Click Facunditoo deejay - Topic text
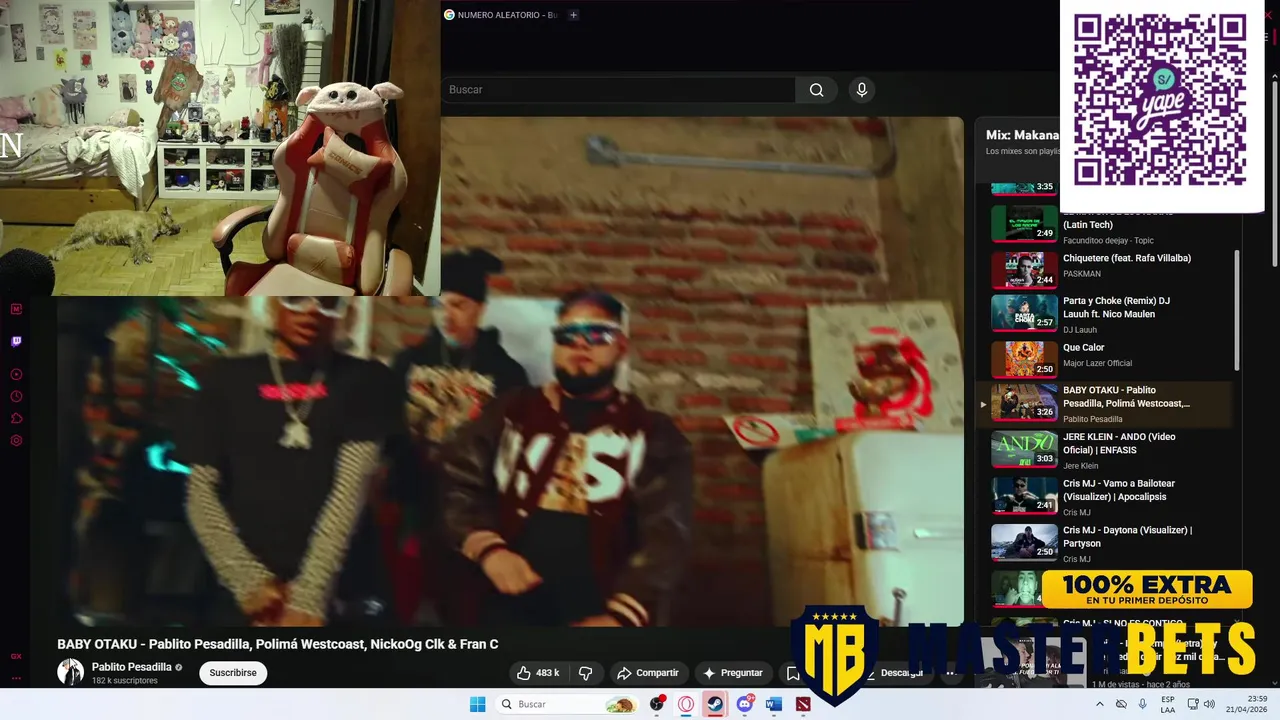1280x720 pixels. (x=1108, y=241)
